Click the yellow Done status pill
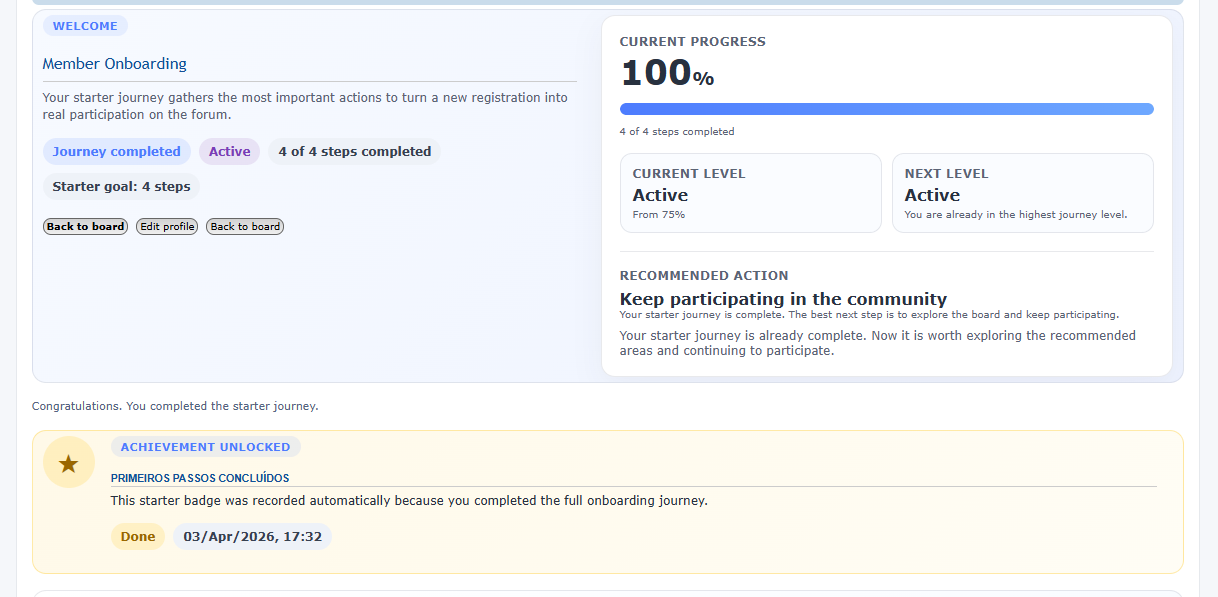Screen dimensions: 1218x597 click(138, 537)
